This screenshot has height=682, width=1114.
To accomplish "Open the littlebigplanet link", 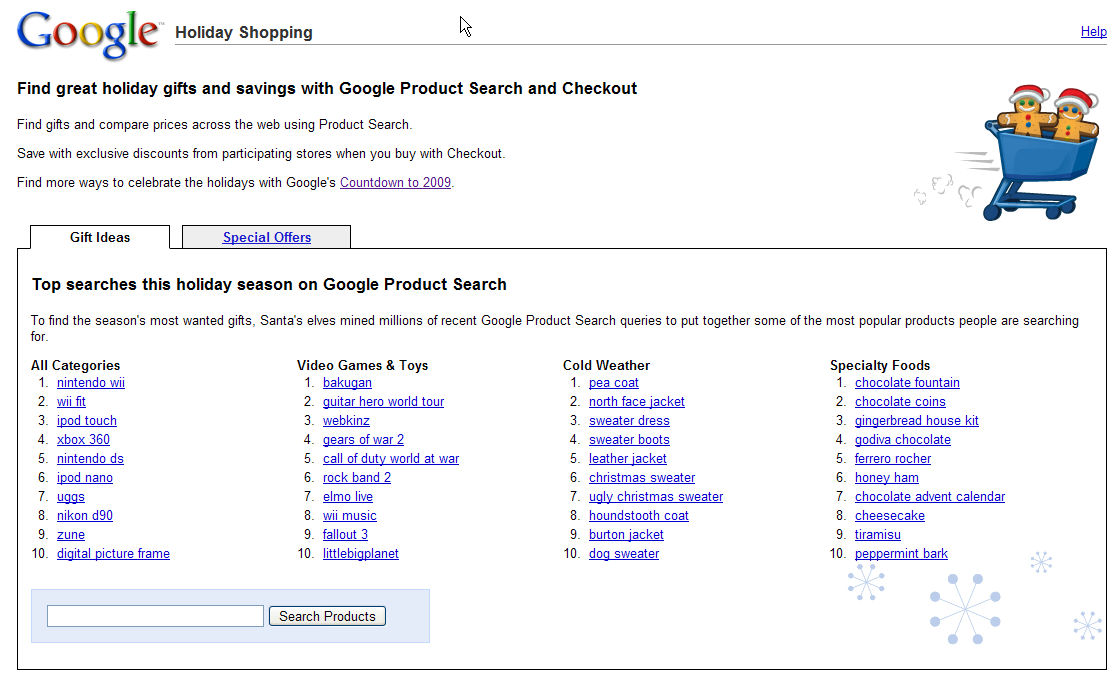I will (x=361, y=553).
